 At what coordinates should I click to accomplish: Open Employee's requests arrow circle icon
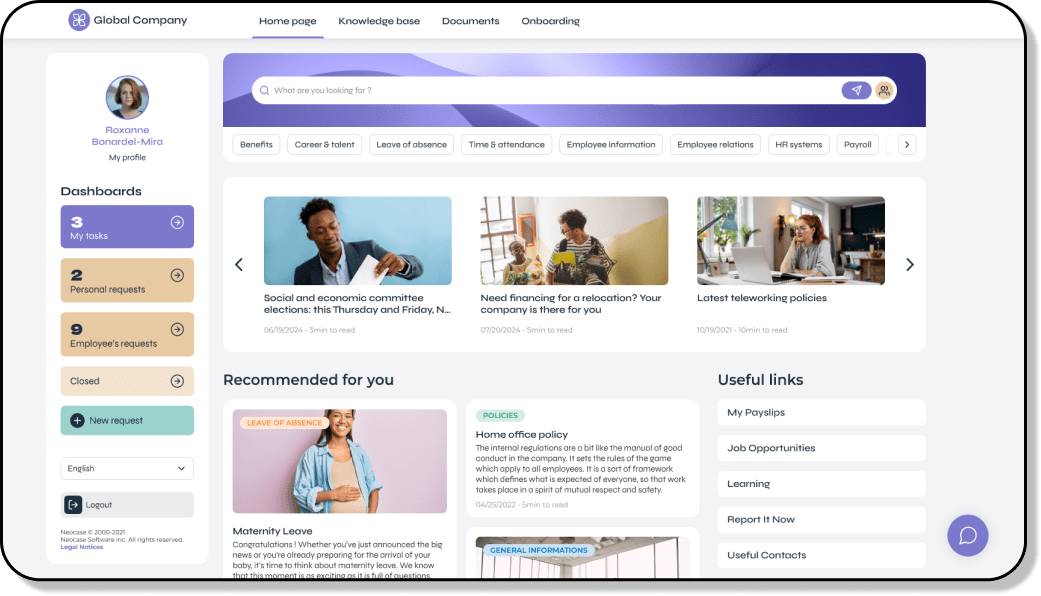pos(177,329)
